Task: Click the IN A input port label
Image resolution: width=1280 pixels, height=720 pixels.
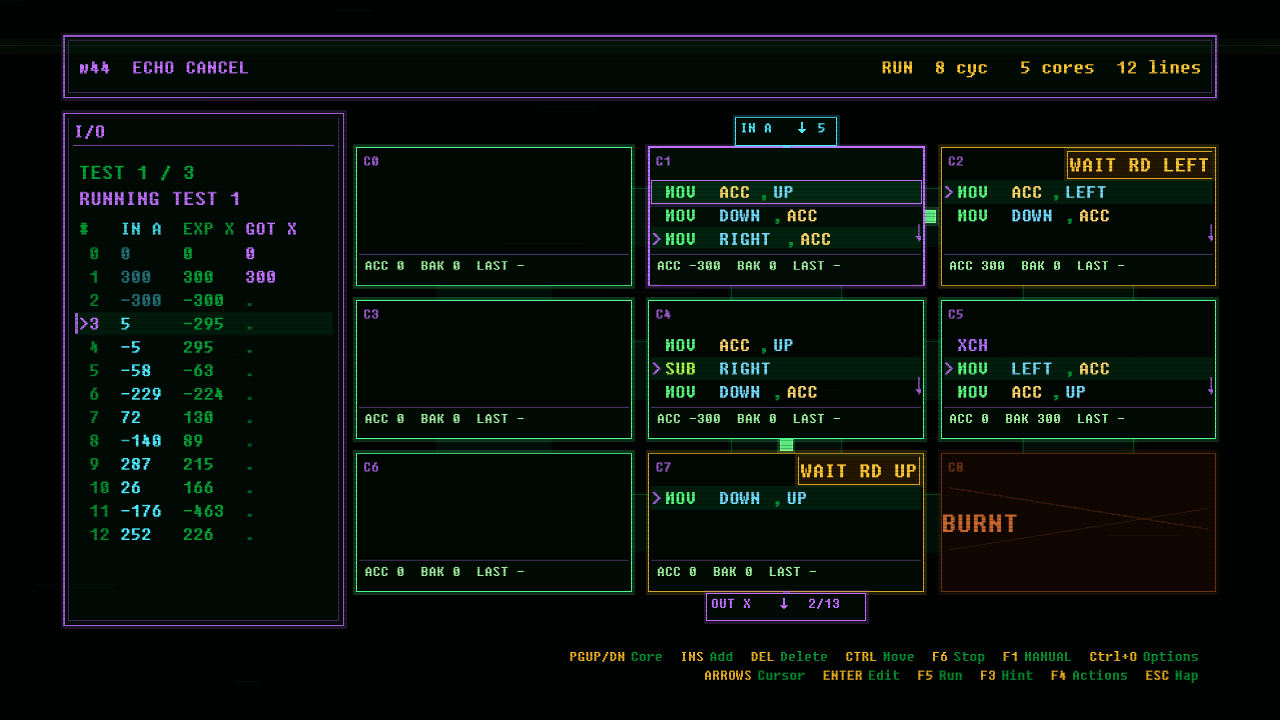Action: point(786,129)
